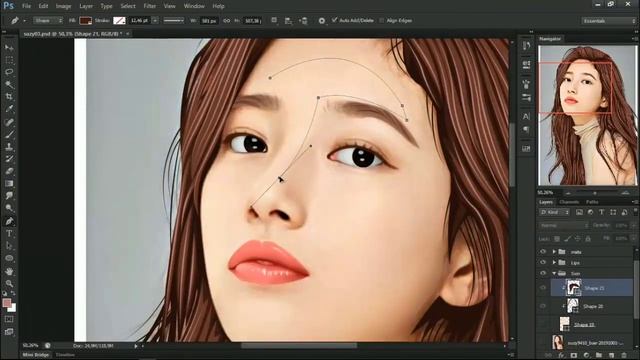
Task: Hide the Lips group
Action: 543,262
